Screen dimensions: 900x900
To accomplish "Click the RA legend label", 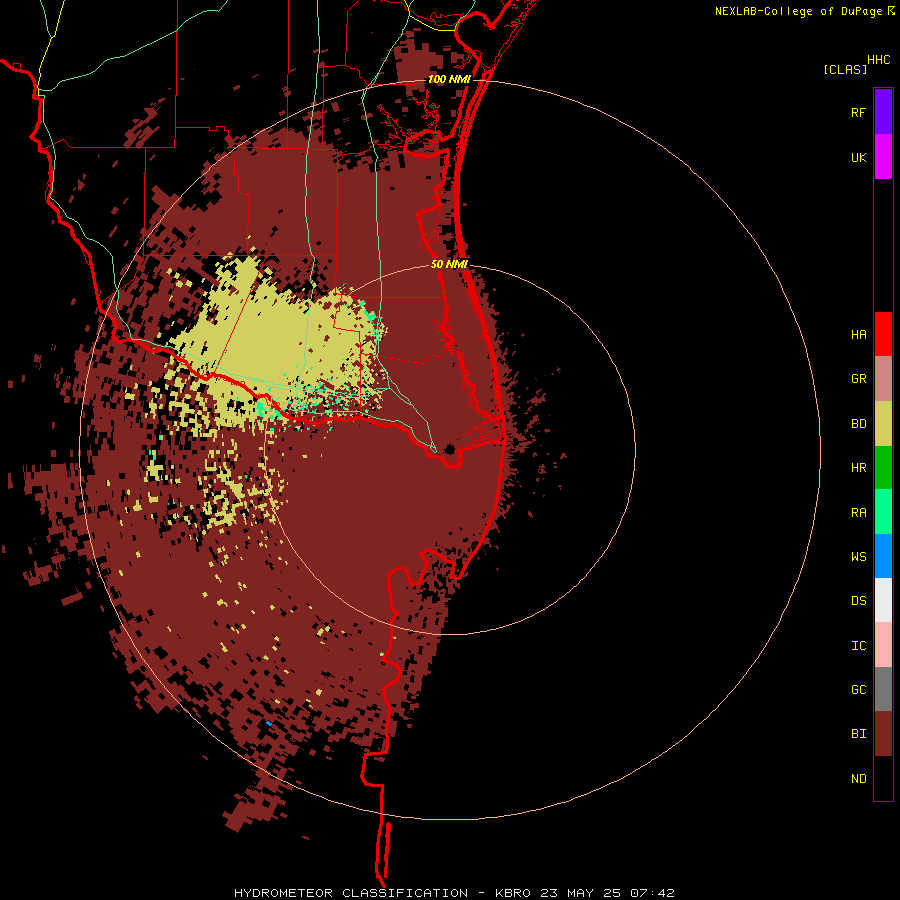I will click(x=858, y=513).
